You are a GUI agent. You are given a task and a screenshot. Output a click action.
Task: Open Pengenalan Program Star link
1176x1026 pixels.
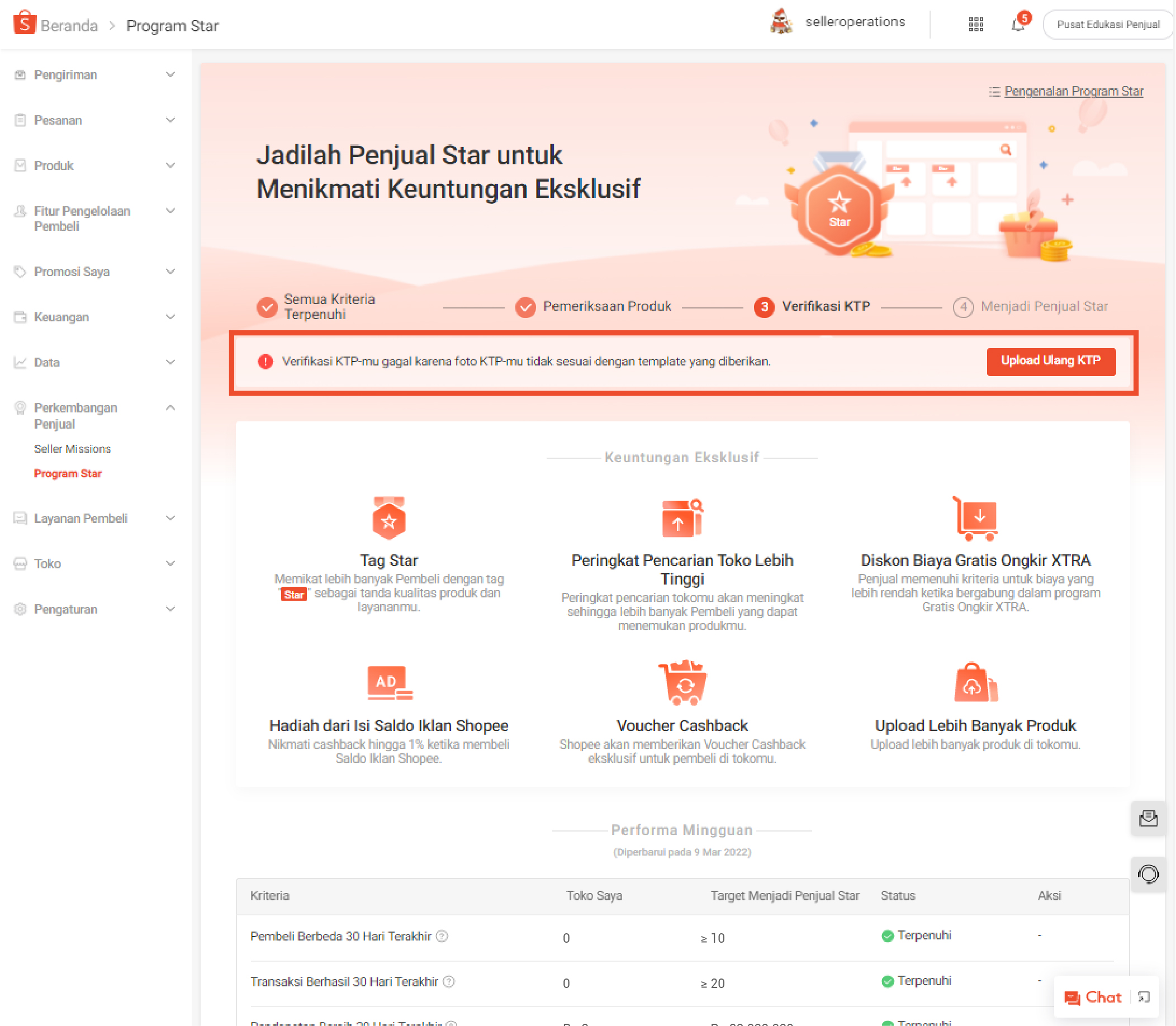tap(1074, 92)
